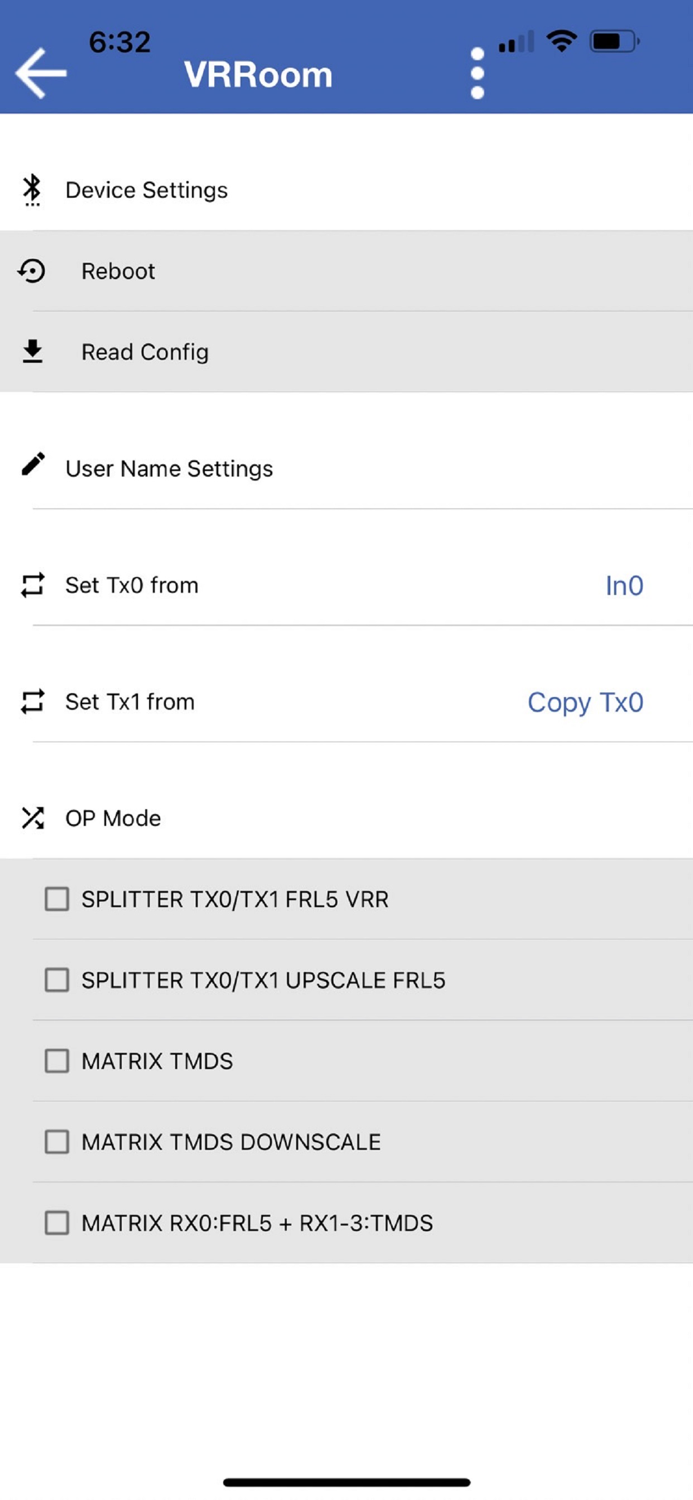Open the Copy Tx0 selector for Tx1
693x1500 pixels.
pyautogui.click(x=585, y=702)
